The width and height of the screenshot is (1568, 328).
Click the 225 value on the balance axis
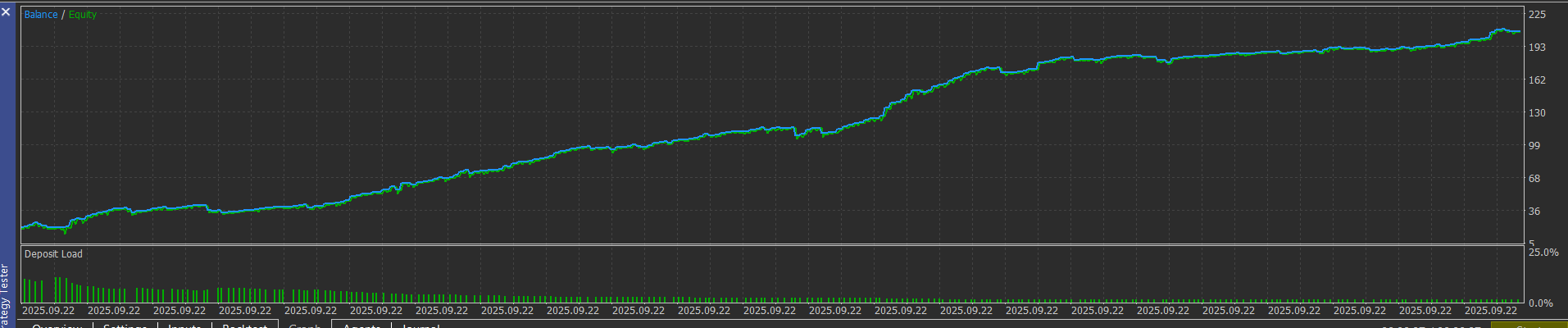[x=1537, y=15]
